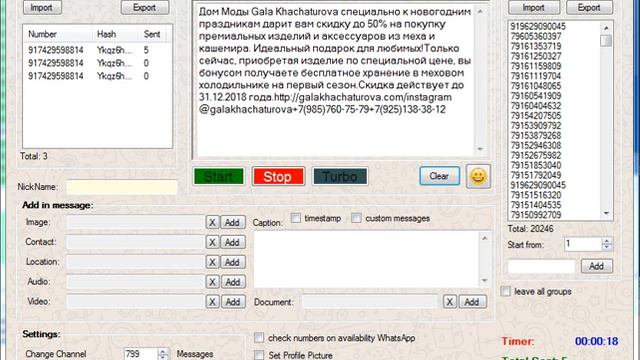Clear the Location attachment with X
Screen dimensions: 640x360
click(212, 262)
